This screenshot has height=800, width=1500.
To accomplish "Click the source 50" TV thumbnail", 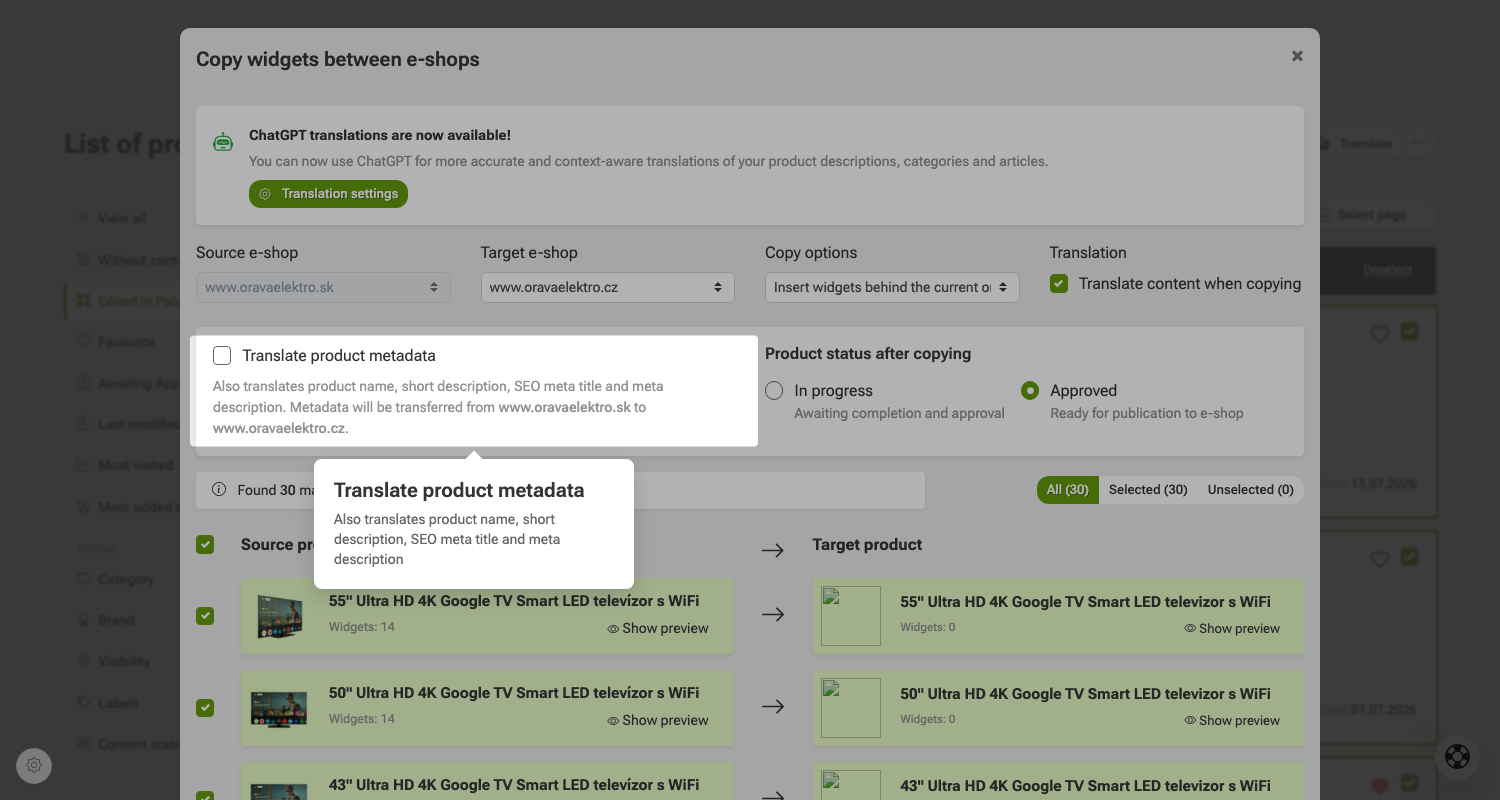I will pyautogui.click(x=279, y=708).
